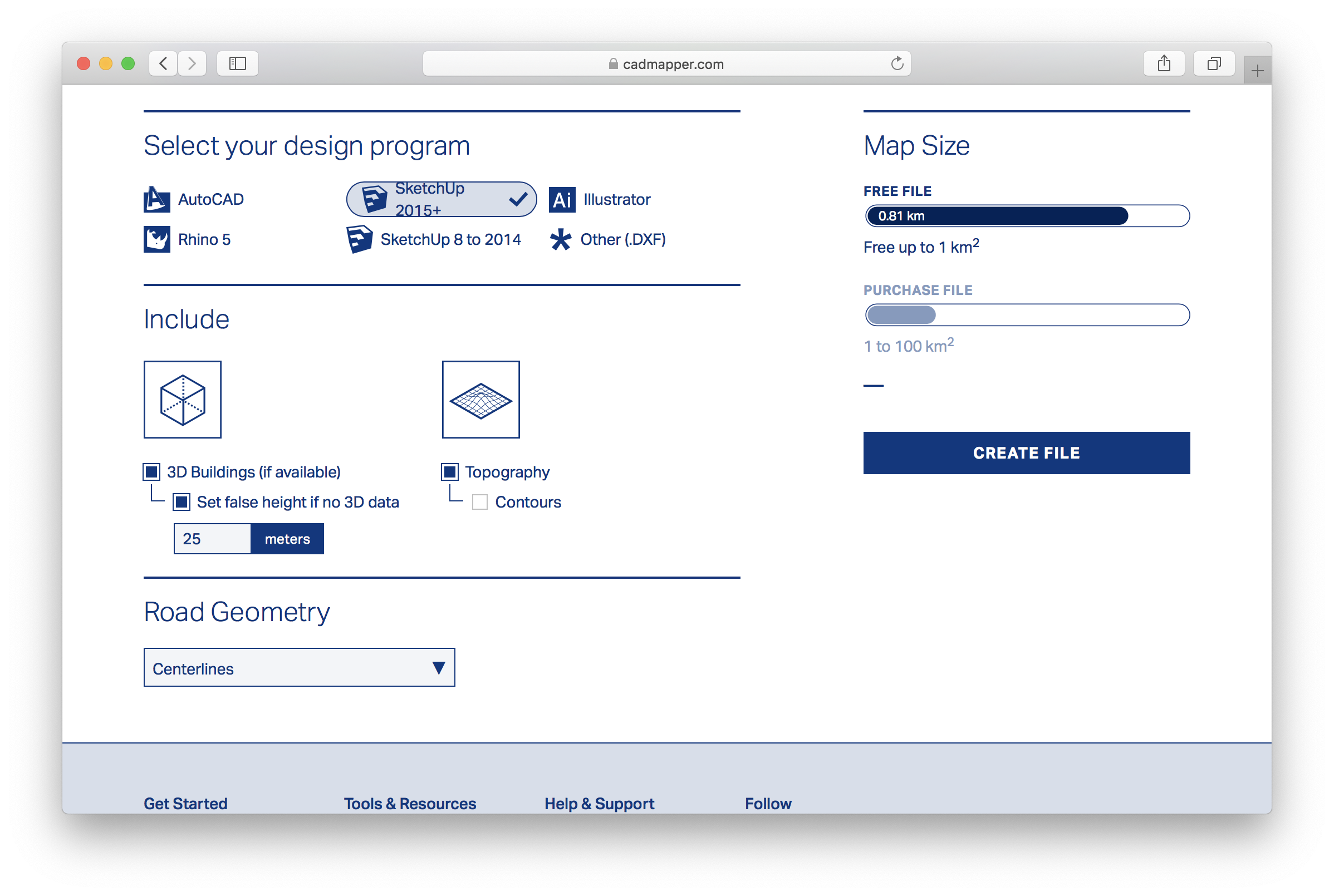The image size is (1334, 896).
Task: Toggle the Contours checkbox on
Action: (480, 502)
